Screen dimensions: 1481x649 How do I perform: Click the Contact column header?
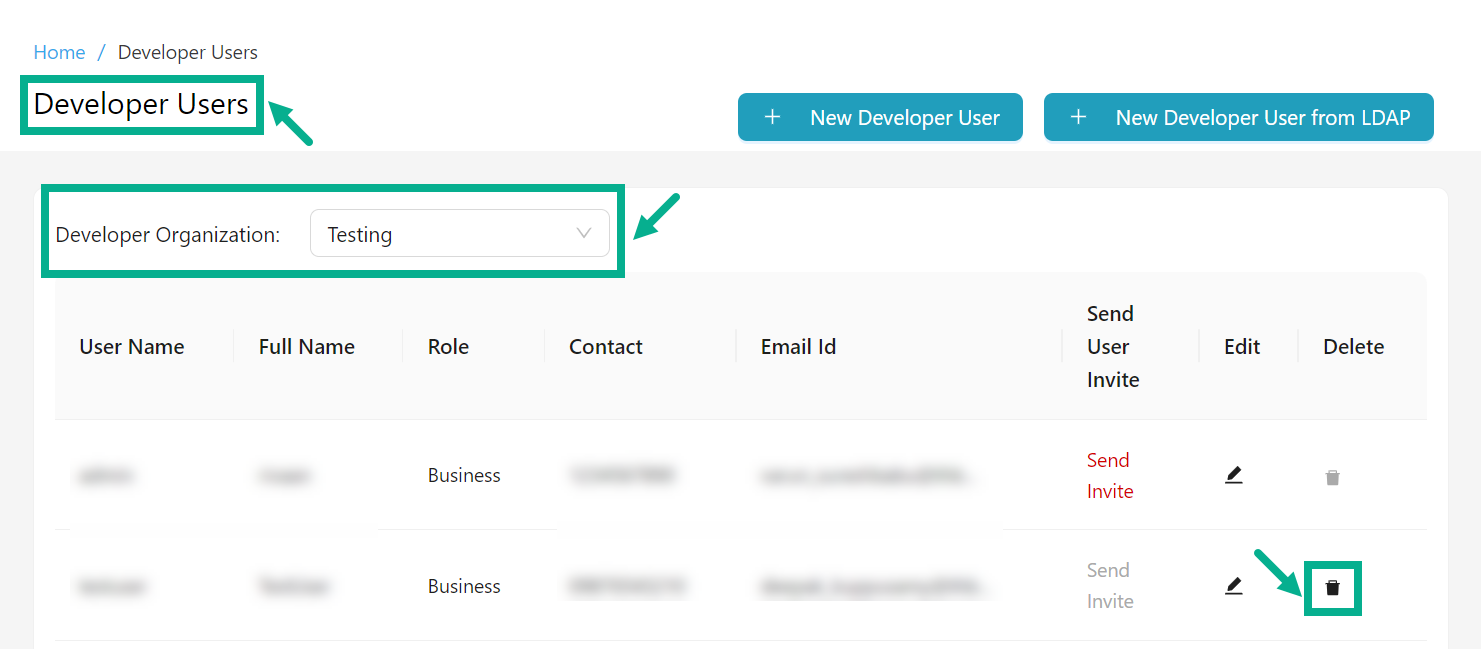pos(605,347)
